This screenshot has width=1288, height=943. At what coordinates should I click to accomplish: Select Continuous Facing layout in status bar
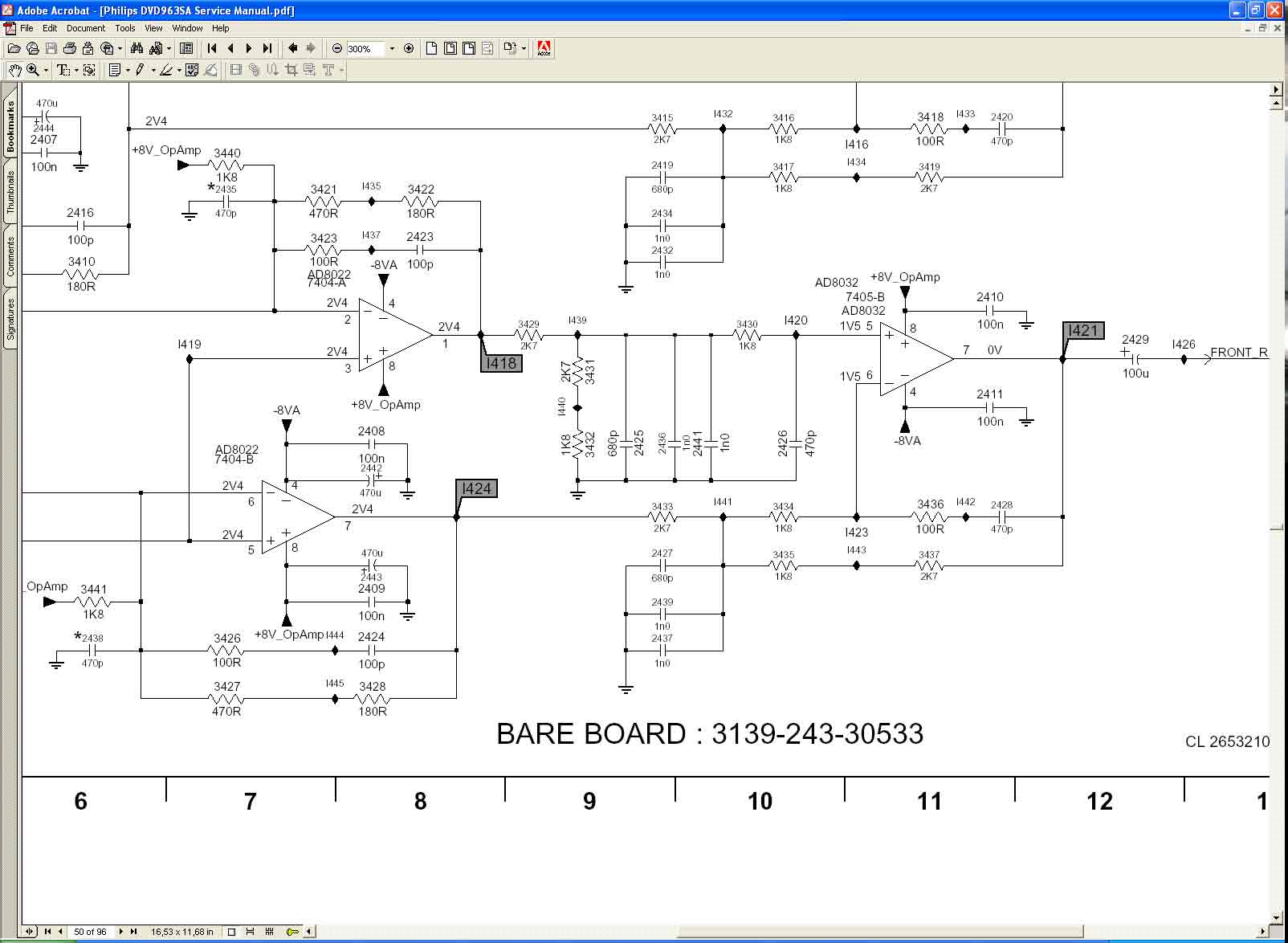[269, 932]
